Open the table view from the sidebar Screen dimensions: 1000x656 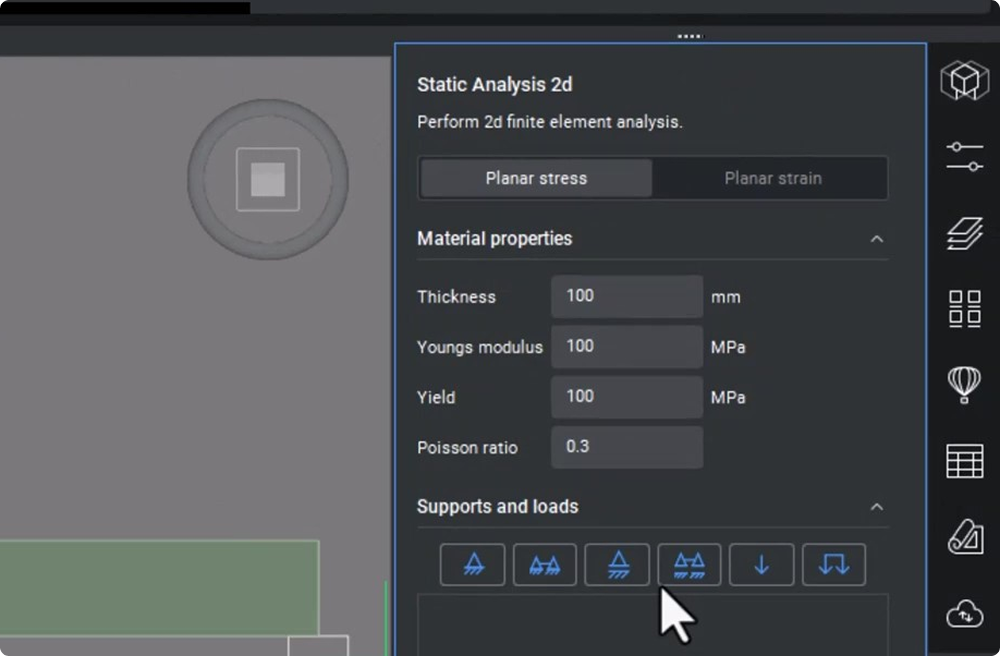964,461
